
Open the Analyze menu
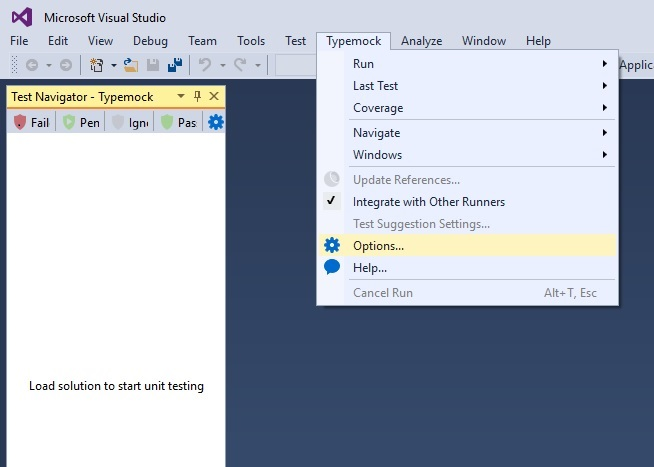(421, 41)
